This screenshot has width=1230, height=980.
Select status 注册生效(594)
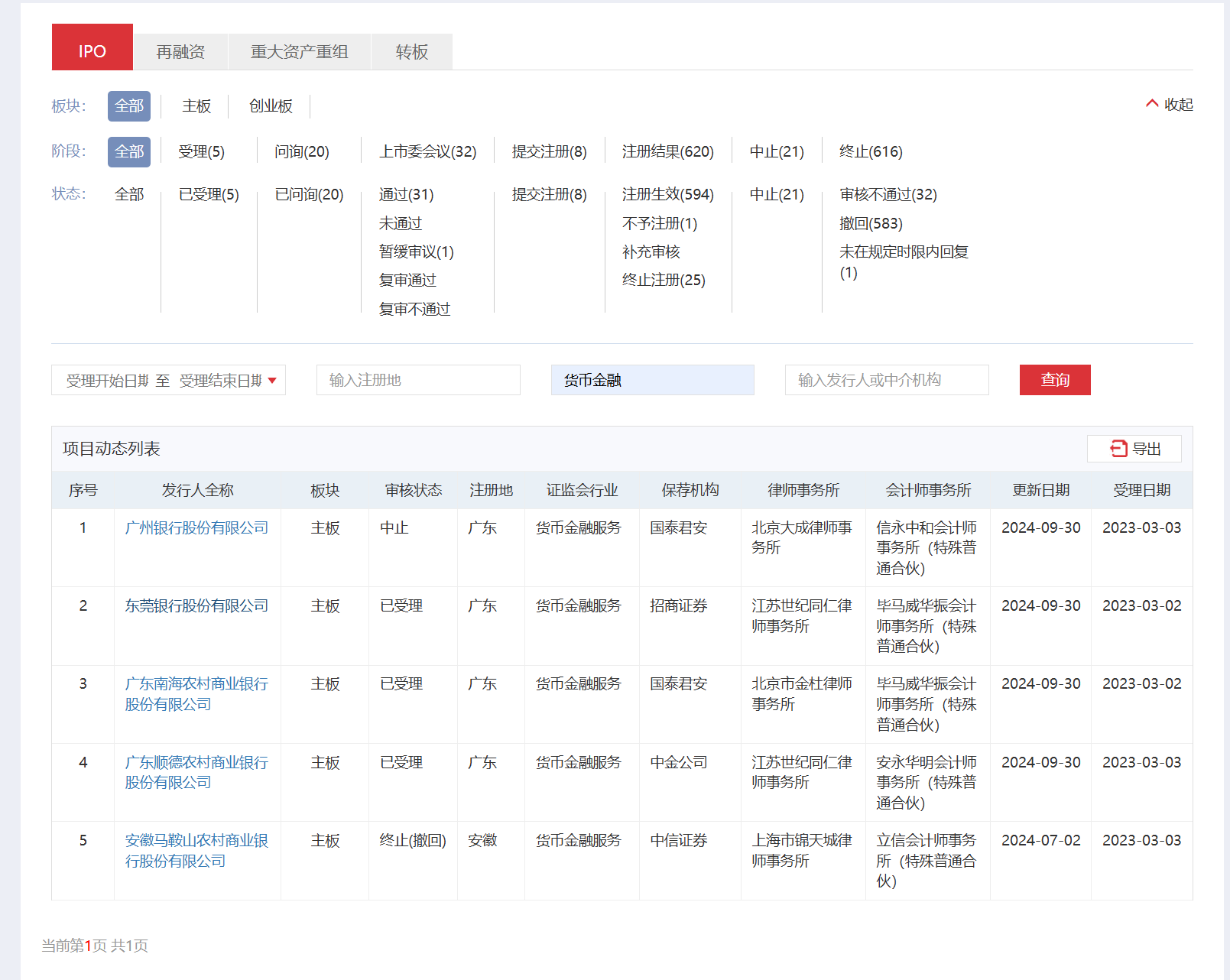(x=667, y=195)
